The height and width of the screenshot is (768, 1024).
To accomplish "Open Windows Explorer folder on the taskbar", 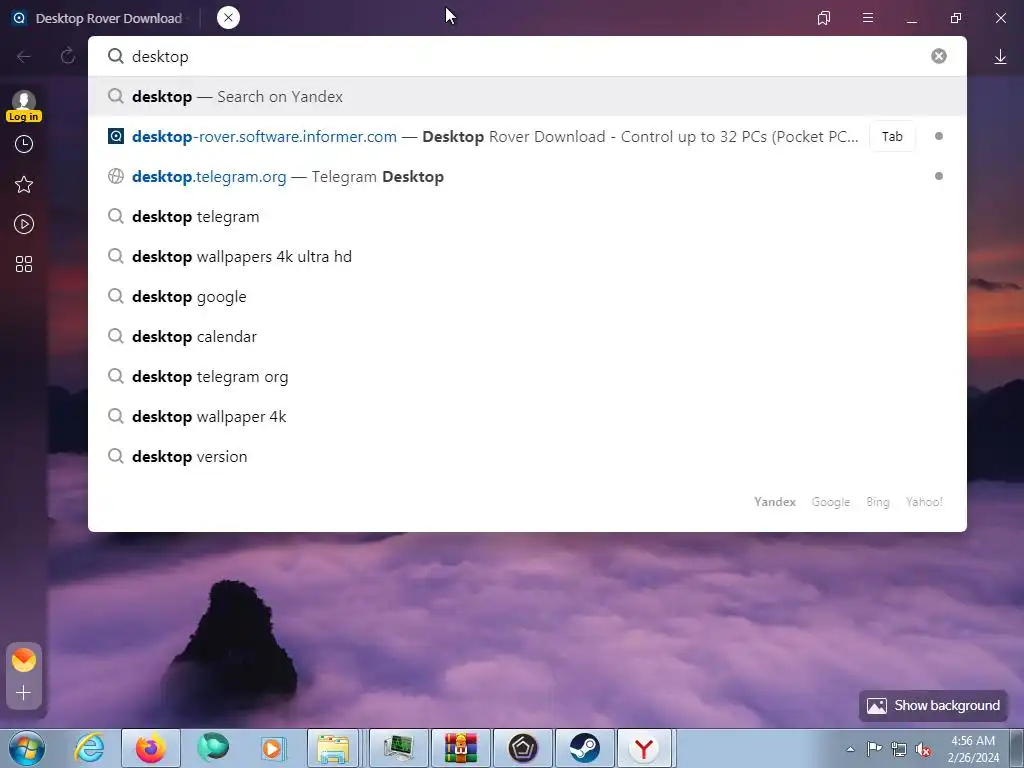I will [333, 748].
